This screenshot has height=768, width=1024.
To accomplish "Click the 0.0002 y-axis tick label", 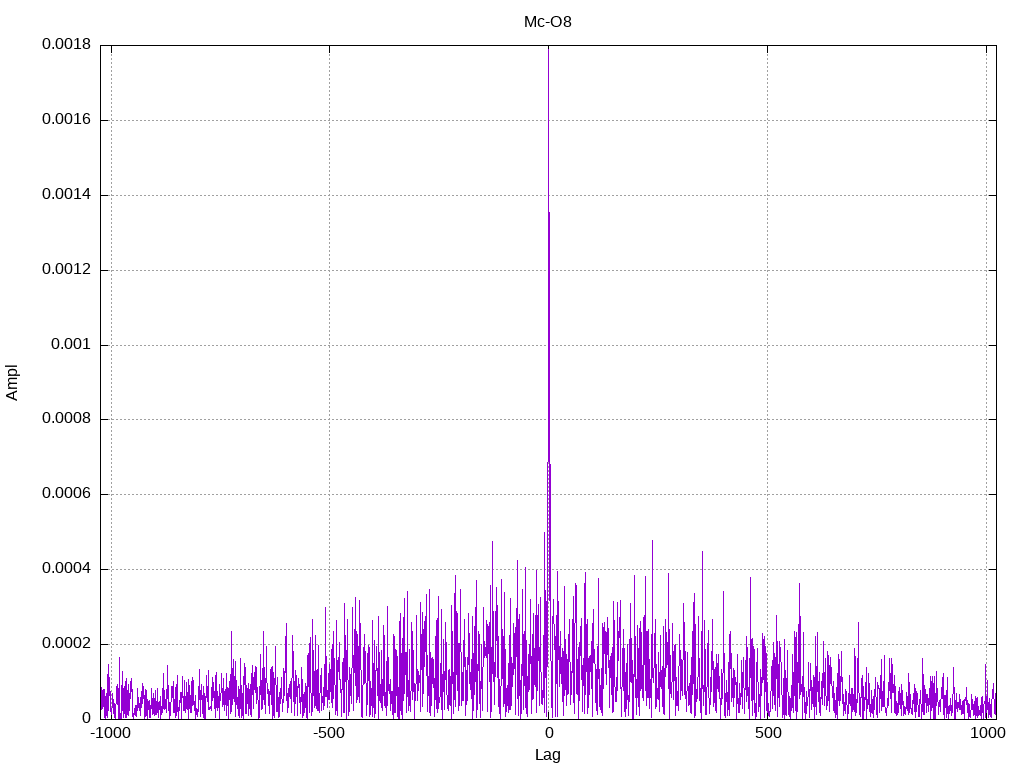I will coord(67,643).
